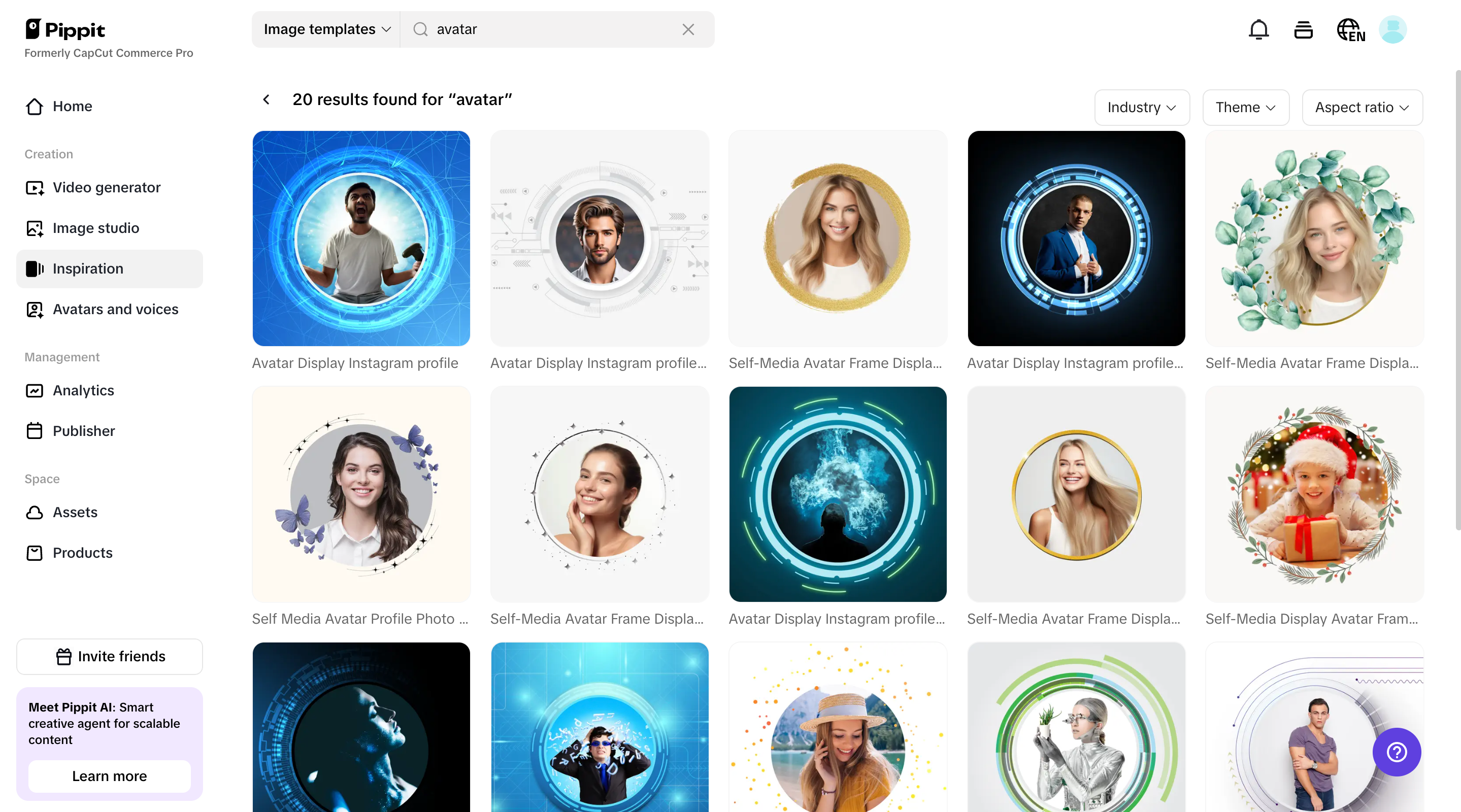Screen dimensions: 1461x812
Task: Click Learn more about Pippit AI
Action: point(109,776)
